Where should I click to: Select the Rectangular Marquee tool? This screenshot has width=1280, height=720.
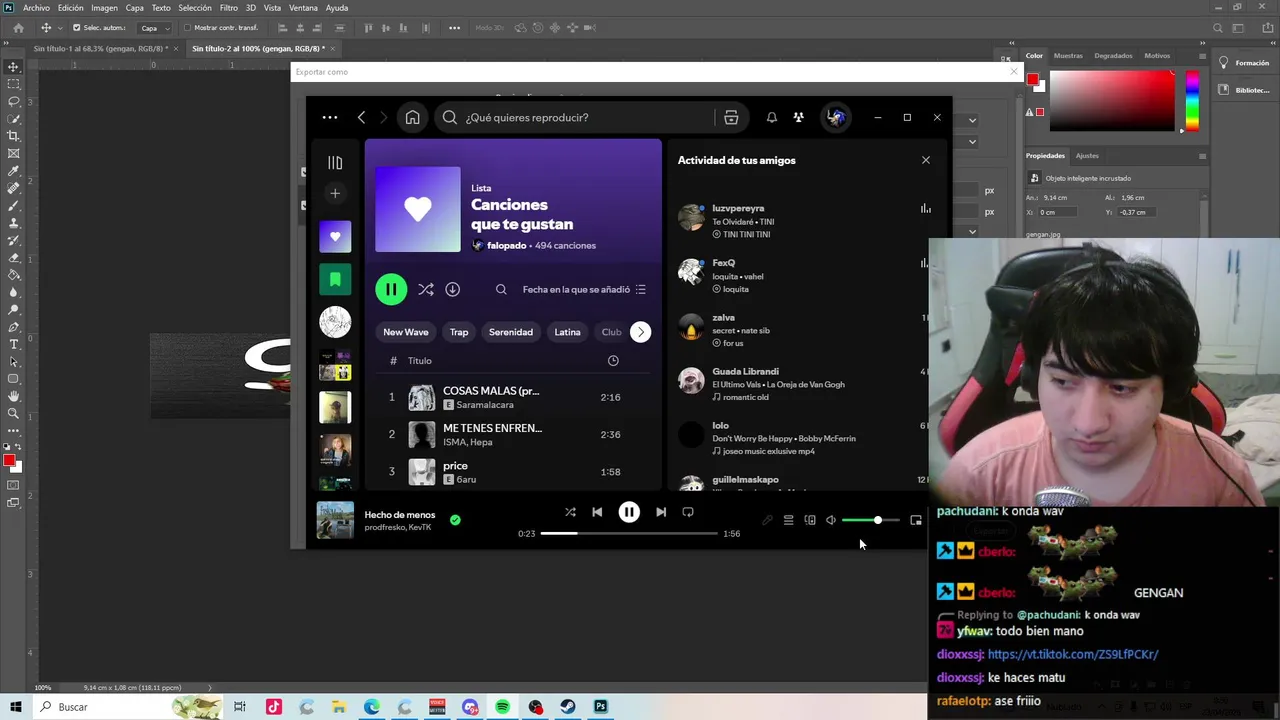13,84
